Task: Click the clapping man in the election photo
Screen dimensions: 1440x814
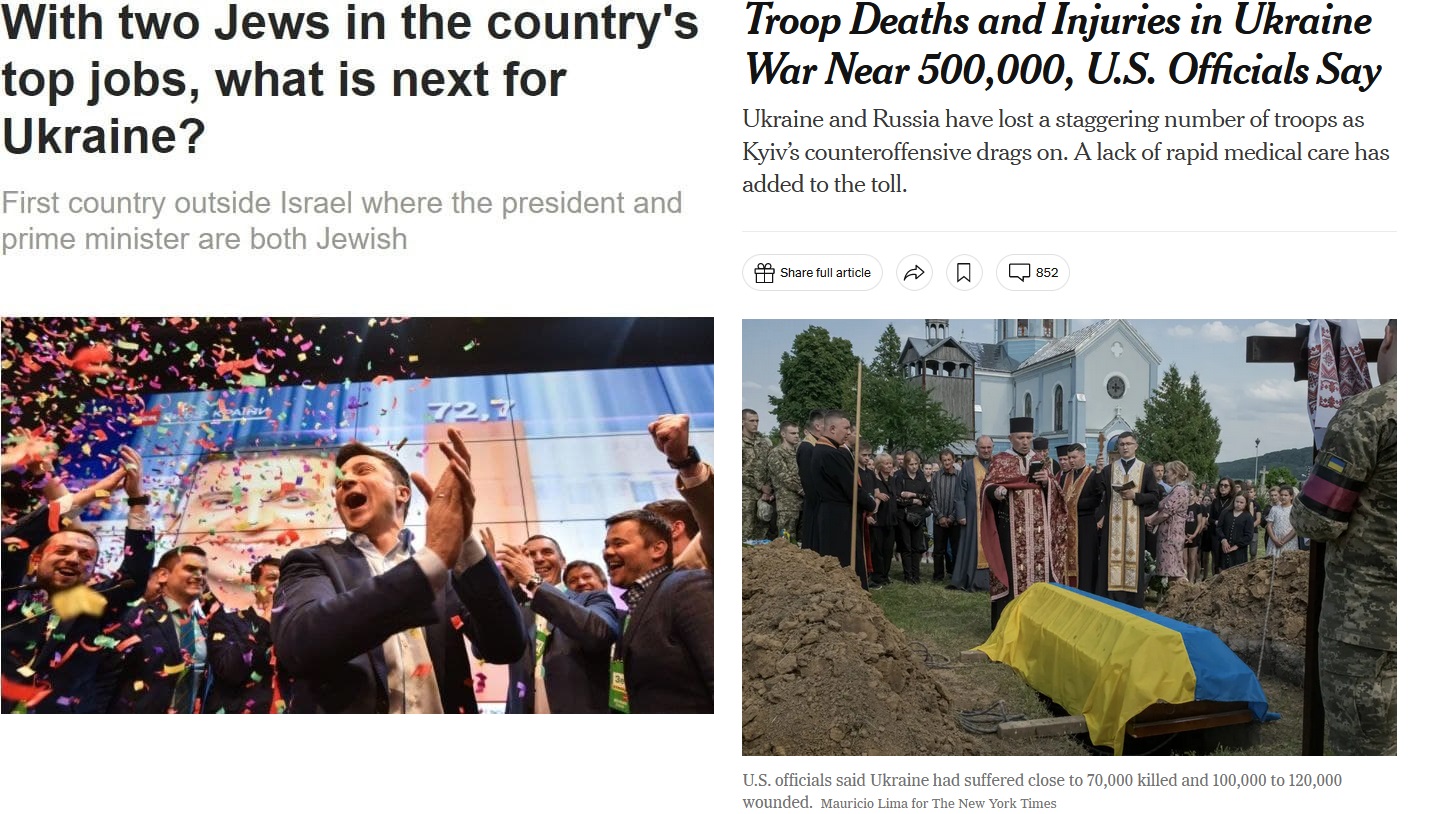Action: [390, 580]
